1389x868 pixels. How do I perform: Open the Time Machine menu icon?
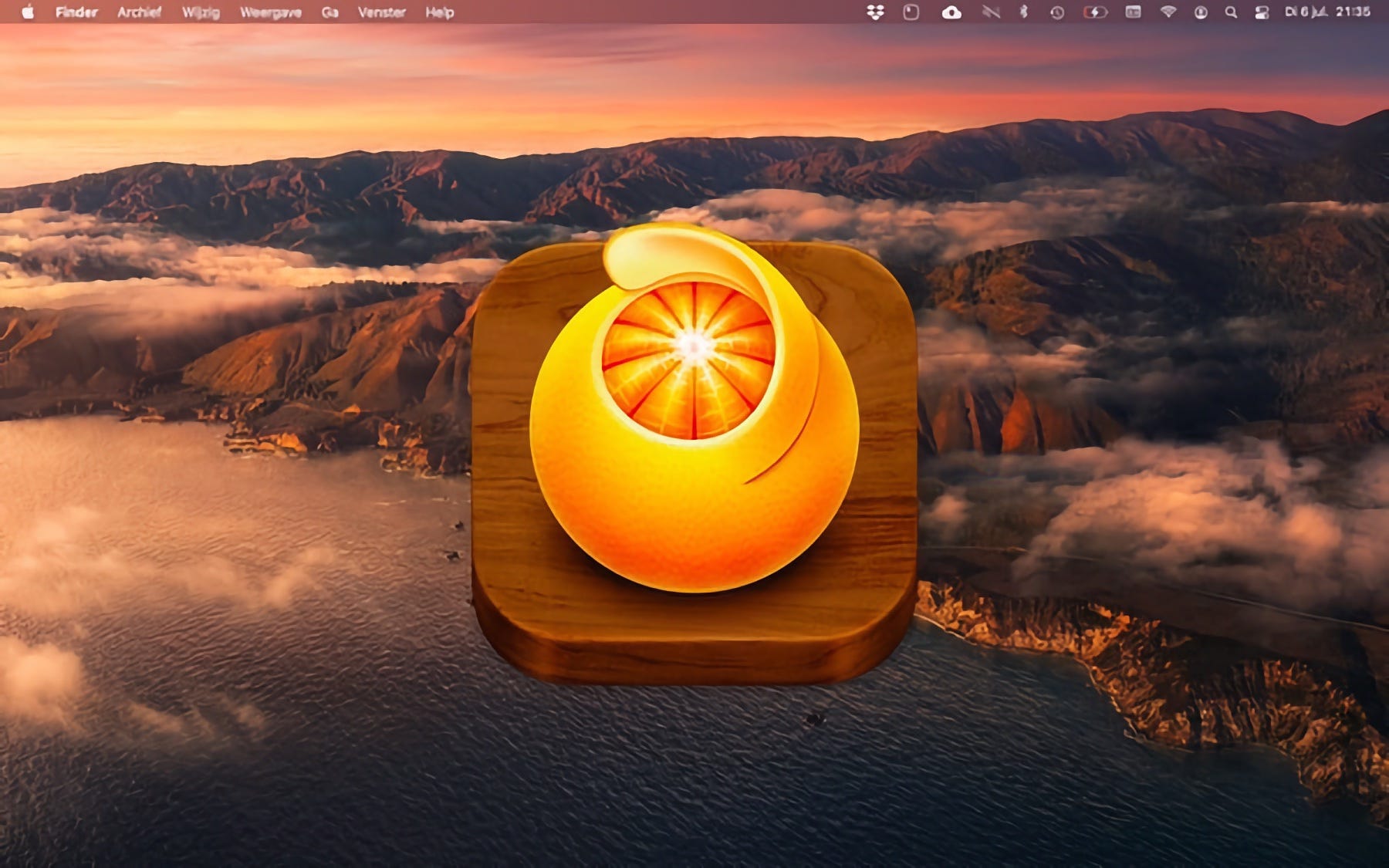(x=1057, y=12)
